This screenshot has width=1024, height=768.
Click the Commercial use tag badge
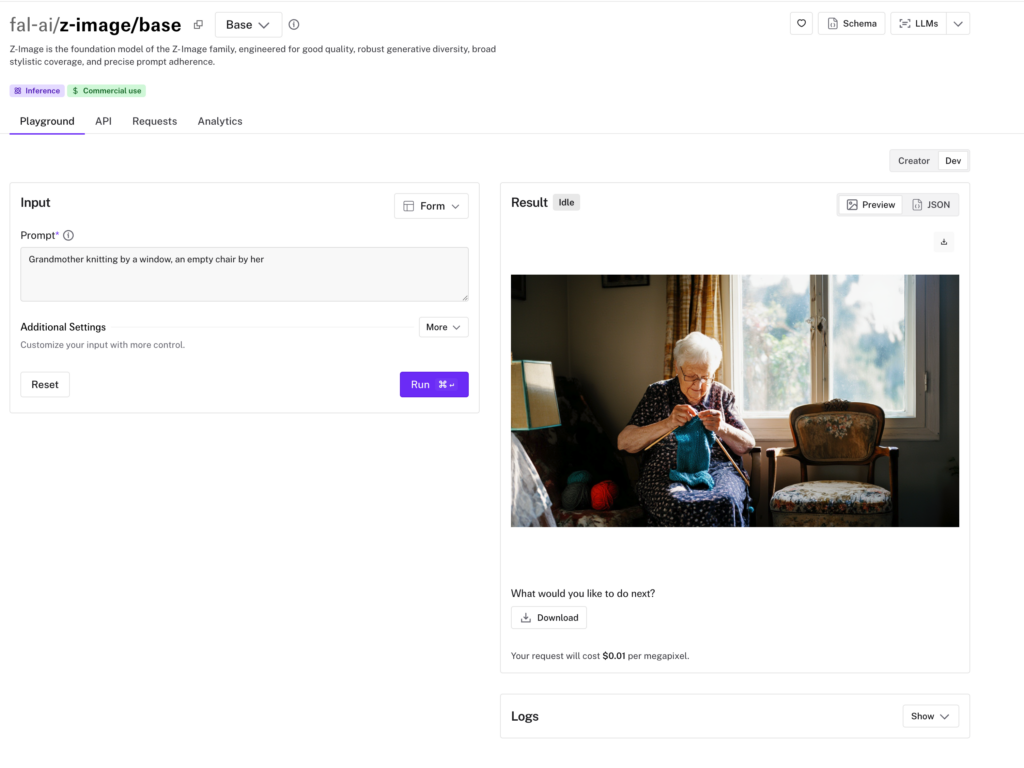[107, 91]
